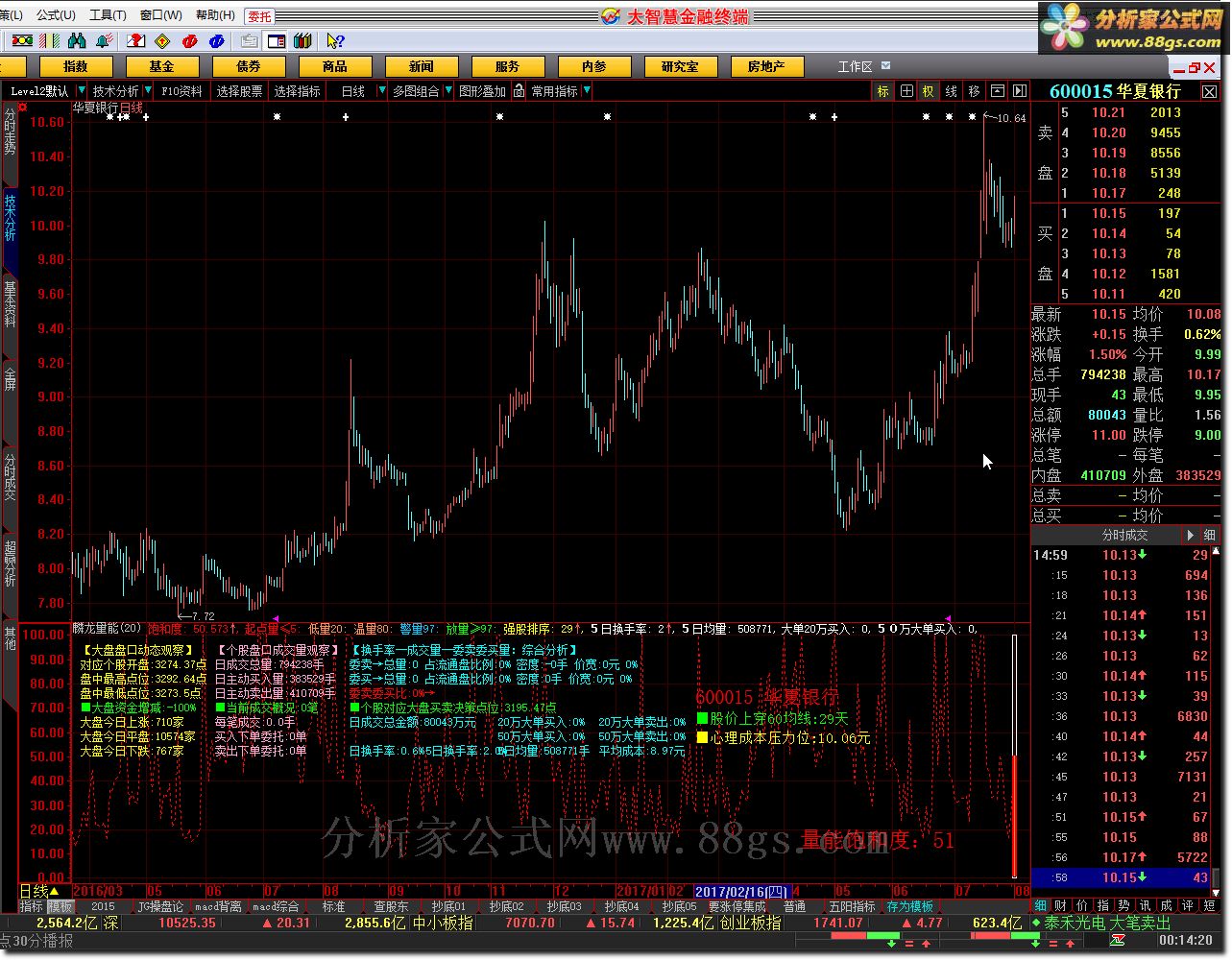Open the 帮助(H) menu
Image resolution: width=1232 pixels, height=960 pixels.
[x=215, y=15]
